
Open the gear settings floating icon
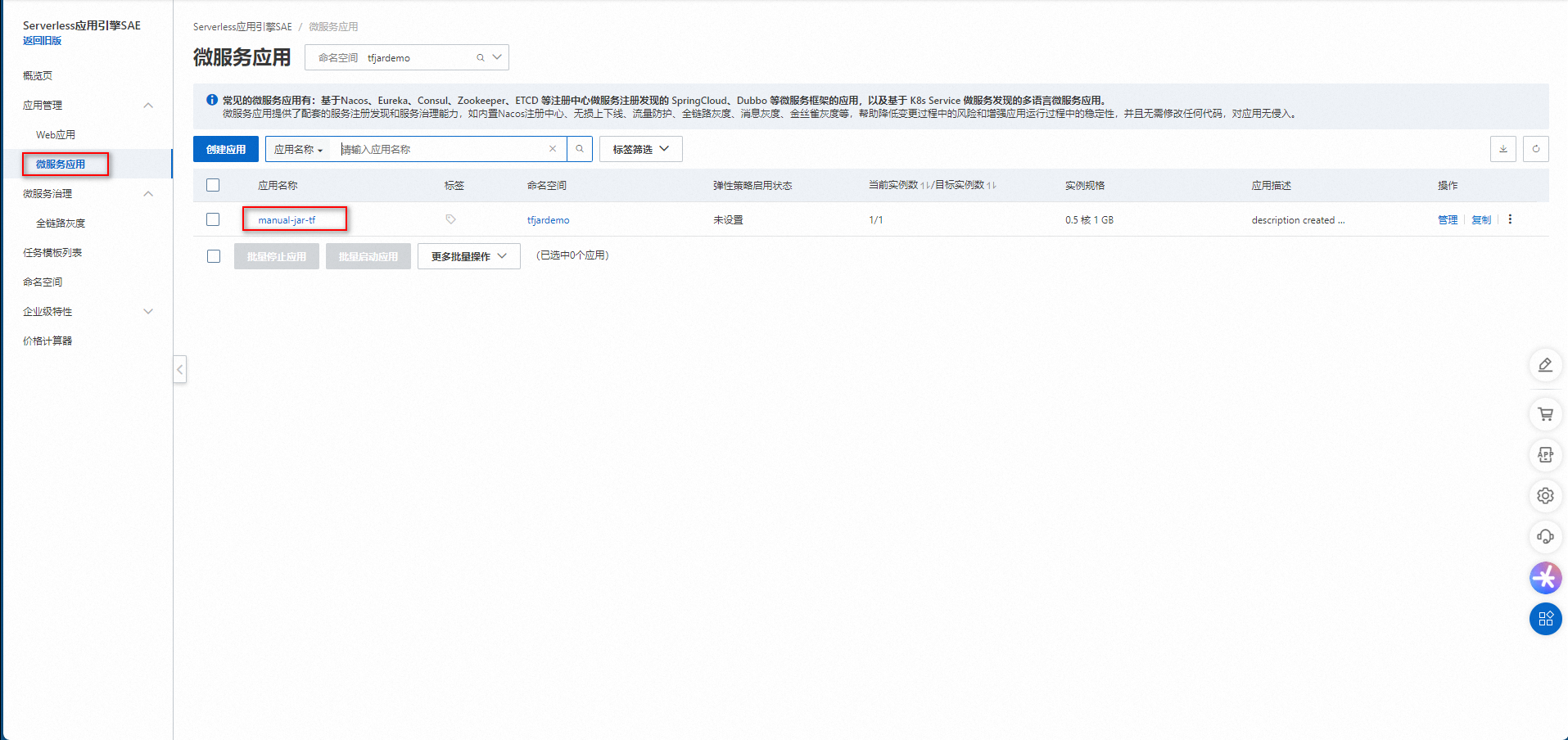pos(1545,496)
